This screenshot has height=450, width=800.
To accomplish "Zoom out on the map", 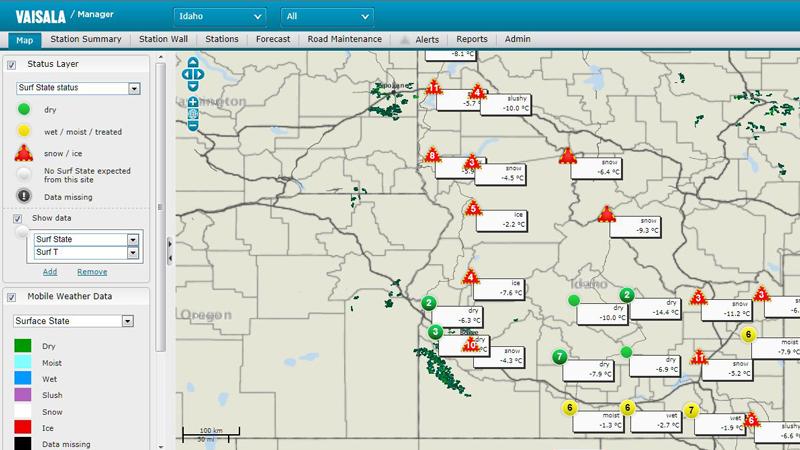I will coord(193,127).
